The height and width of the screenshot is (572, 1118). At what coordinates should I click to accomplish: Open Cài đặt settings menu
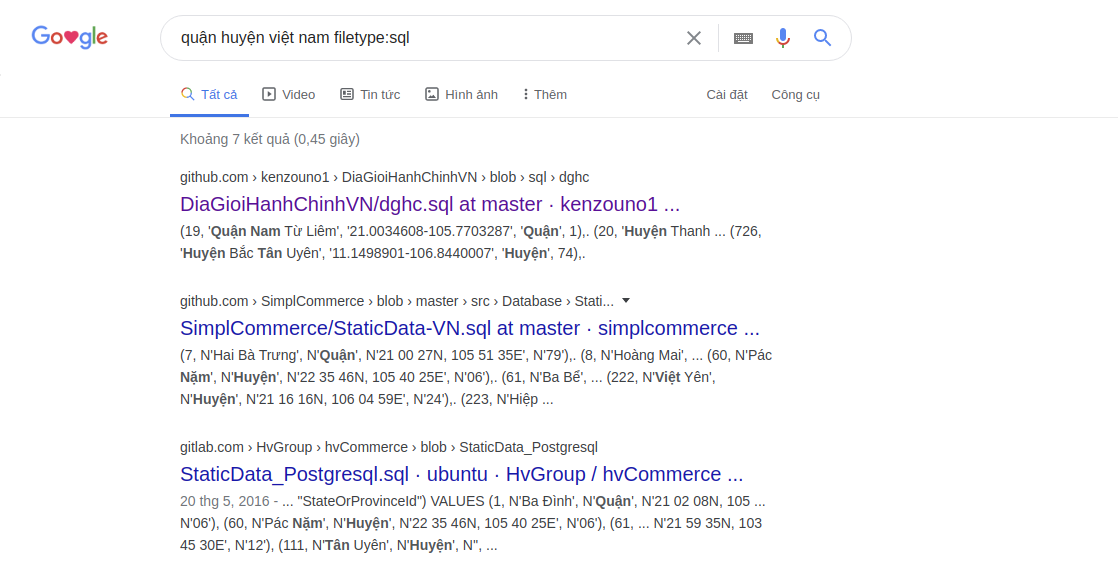click(727, 94)
